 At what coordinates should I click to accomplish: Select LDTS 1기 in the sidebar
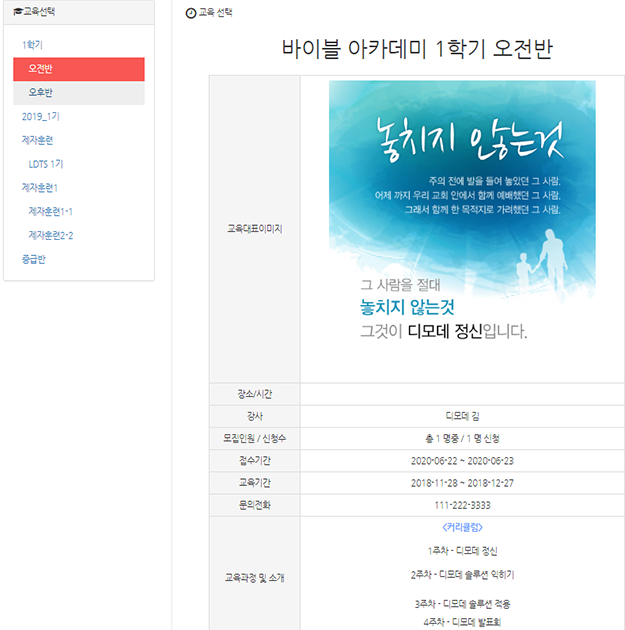click(46, 164)
